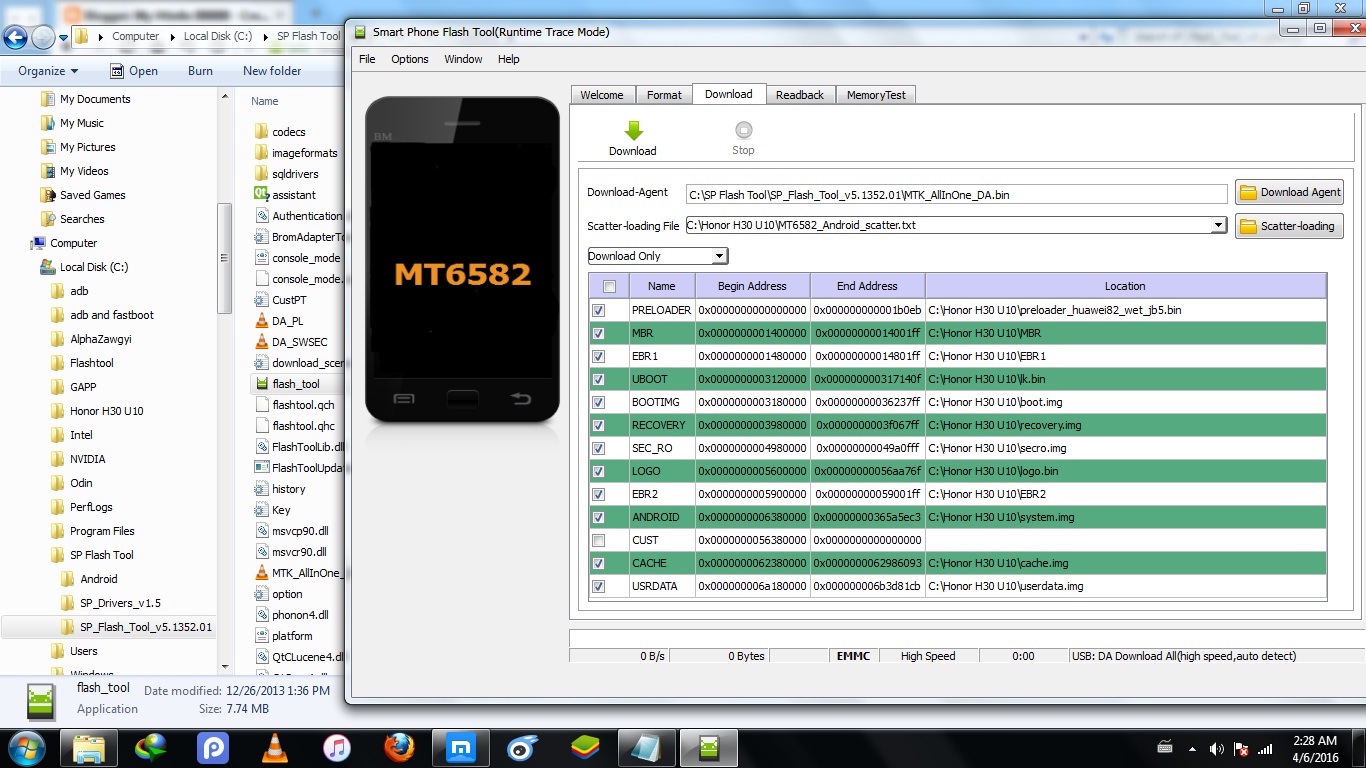Switch to the Welcome tab
The image size is (1366, 768).
pyautogui.click(x=602, y=95)
